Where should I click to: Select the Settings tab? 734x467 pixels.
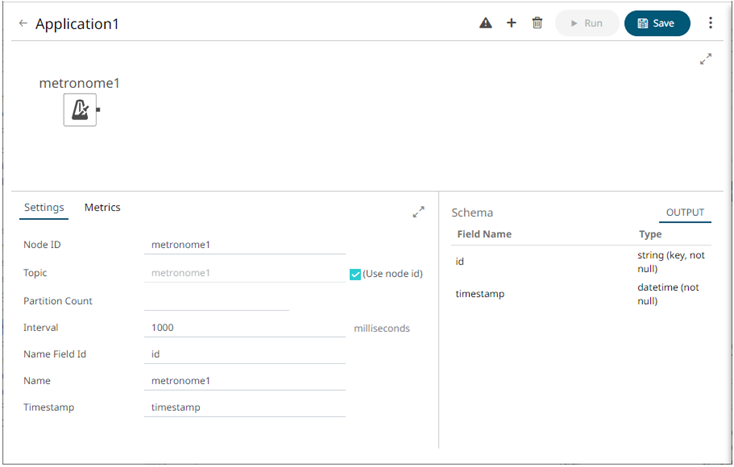pyautogui.click(x=44, y=208)
